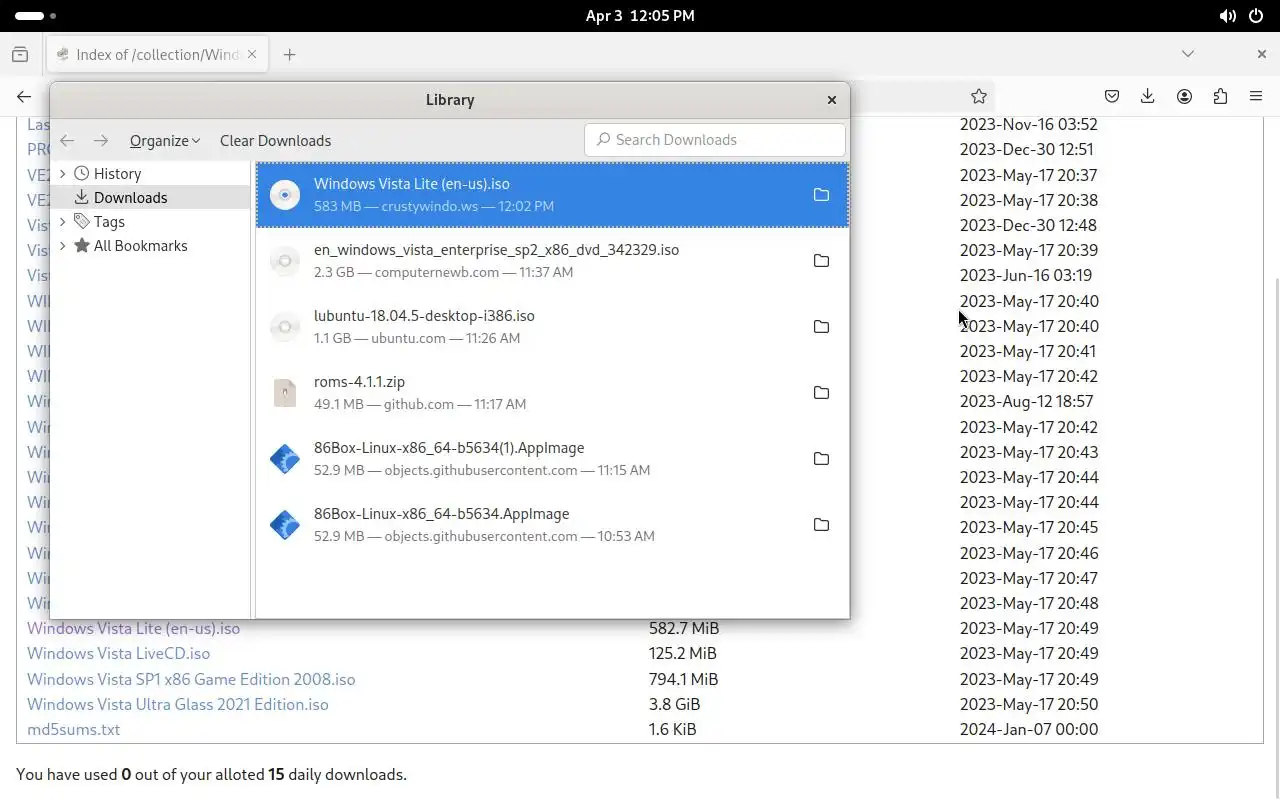Open system volume icon in top bar
The image size is (1280, 800).
click(x=1228, y=16)
